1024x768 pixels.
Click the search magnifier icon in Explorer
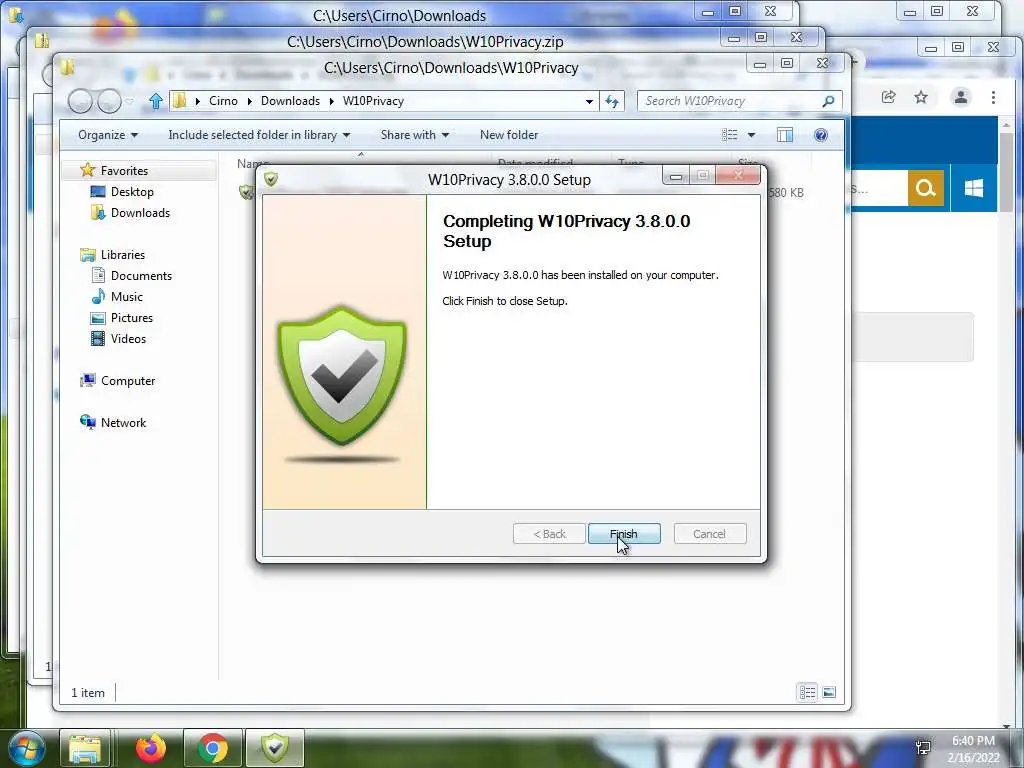[828, 101]
